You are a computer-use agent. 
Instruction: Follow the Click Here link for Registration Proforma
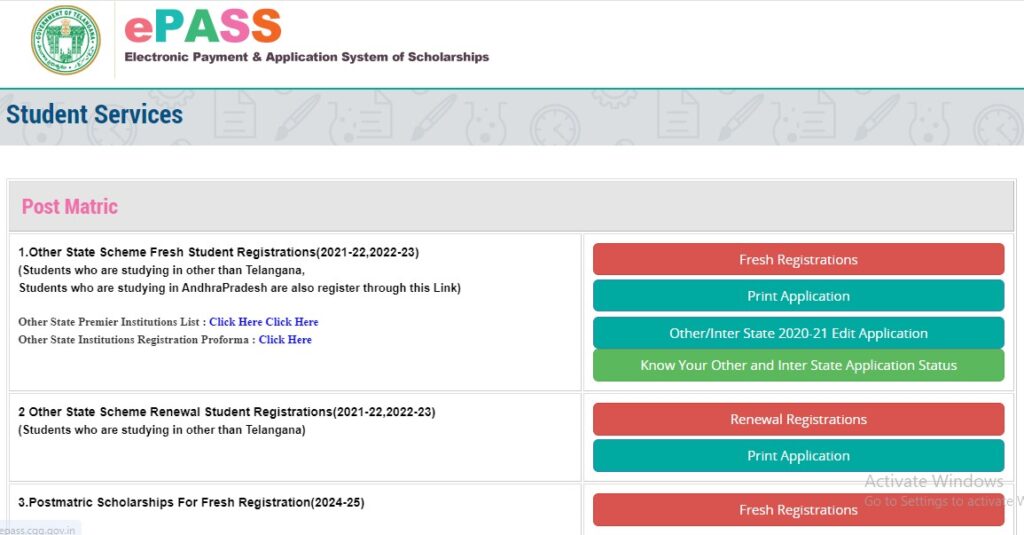pyautogui.click(x=285, y=340)
